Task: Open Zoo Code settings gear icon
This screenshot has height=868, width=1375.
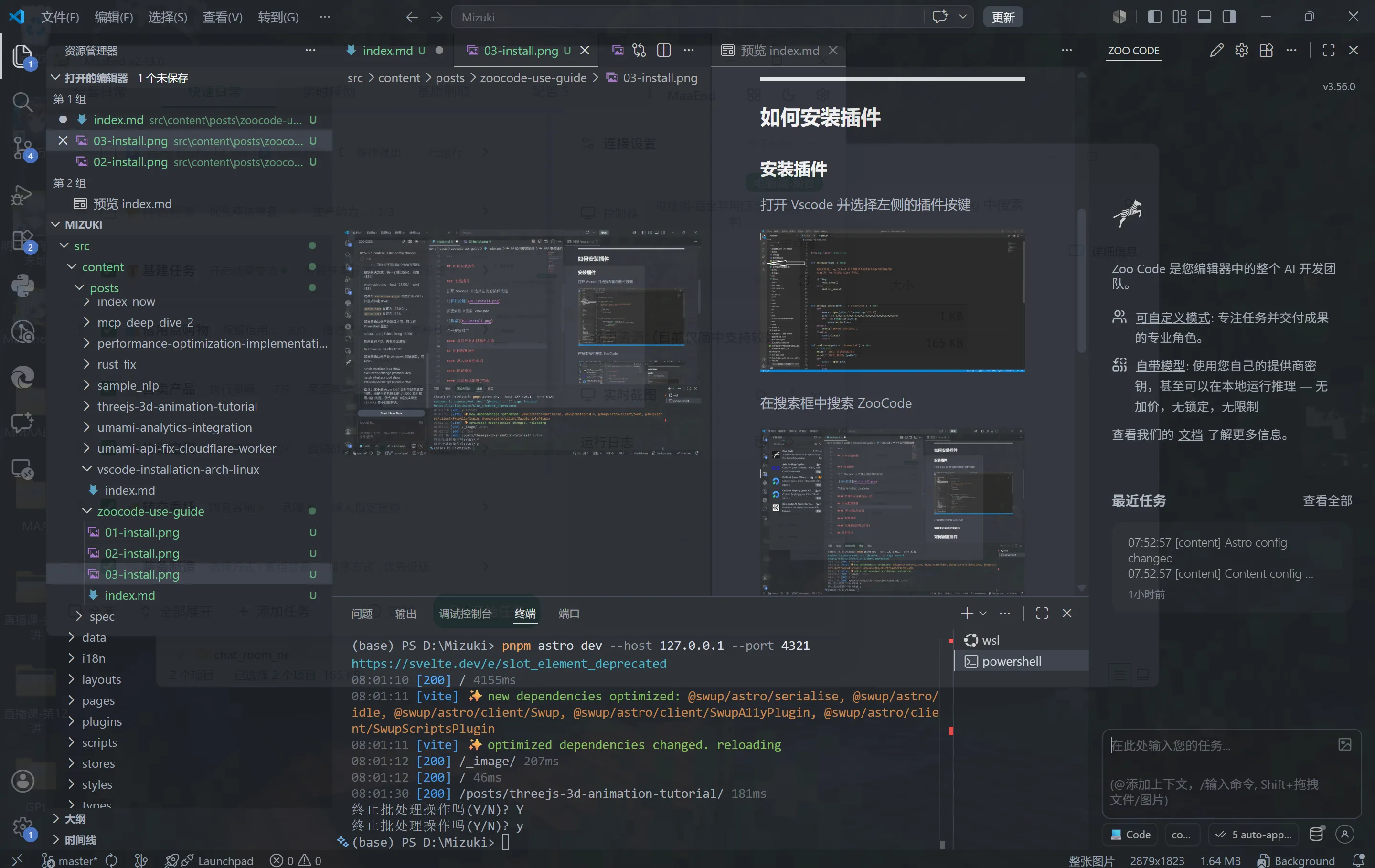Action: click(x=1241, y=50)
